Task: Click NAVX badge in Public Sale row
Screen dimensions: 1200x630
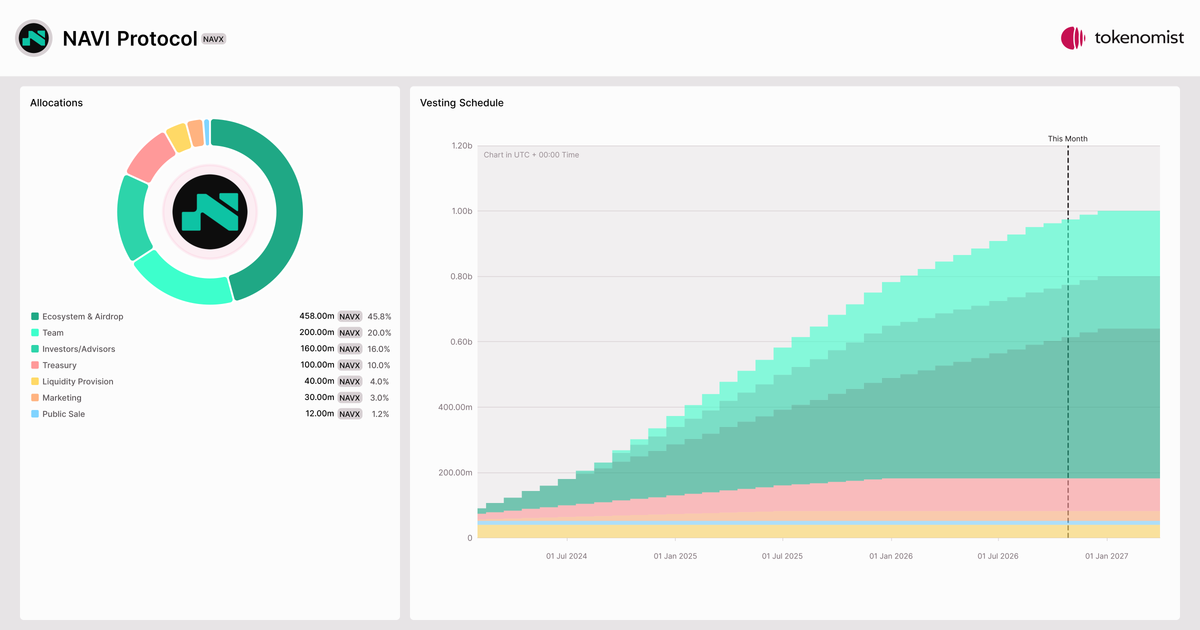Action: pyautogui.click(x=349, y=414)
